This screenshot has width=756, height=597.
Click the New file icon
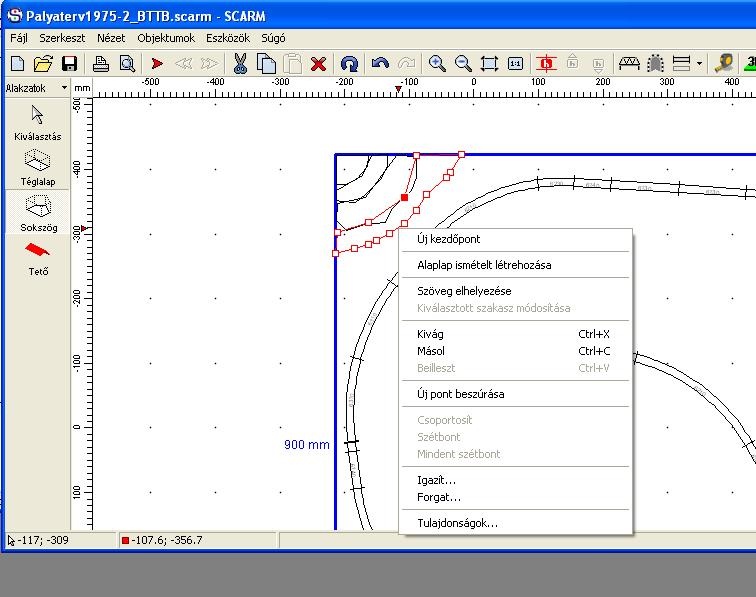click(x=17, y=64)
